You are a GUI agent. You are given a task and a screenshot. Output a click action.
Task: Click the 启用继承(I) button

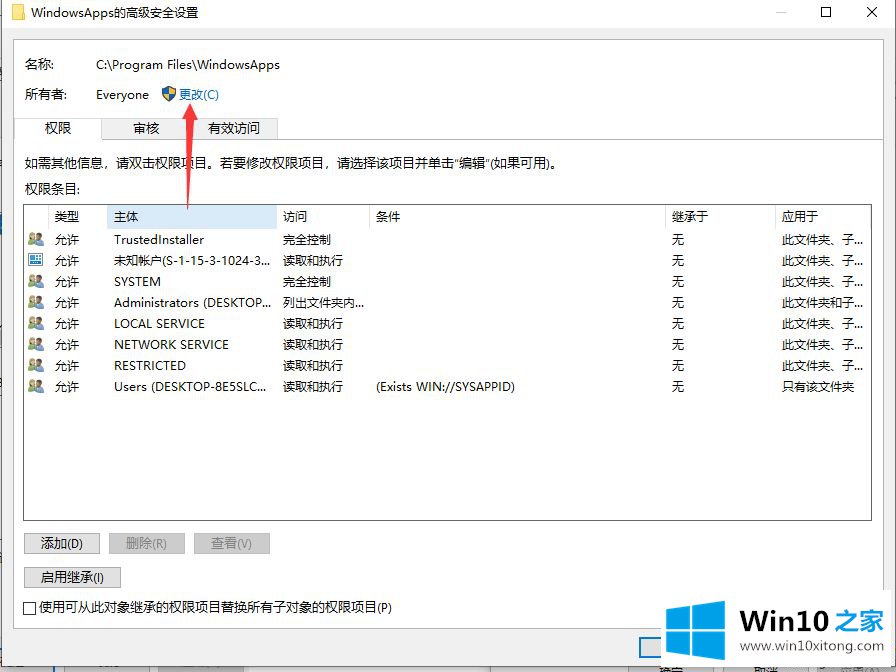coord(72,577)
